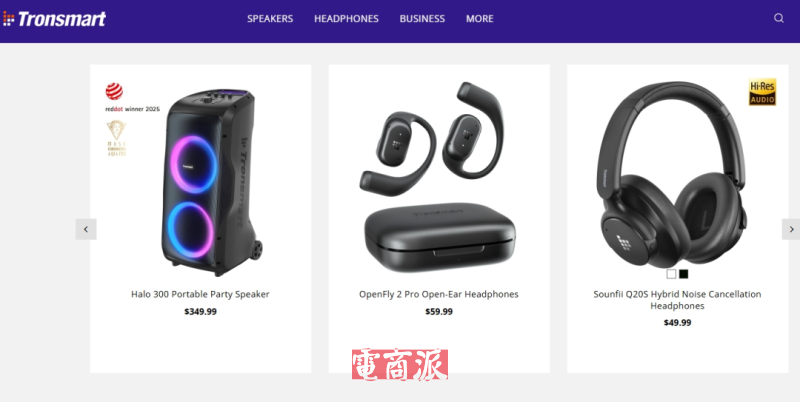Click the Tronsmart logo
Viewport: 800px width, 402px height.
54,19
